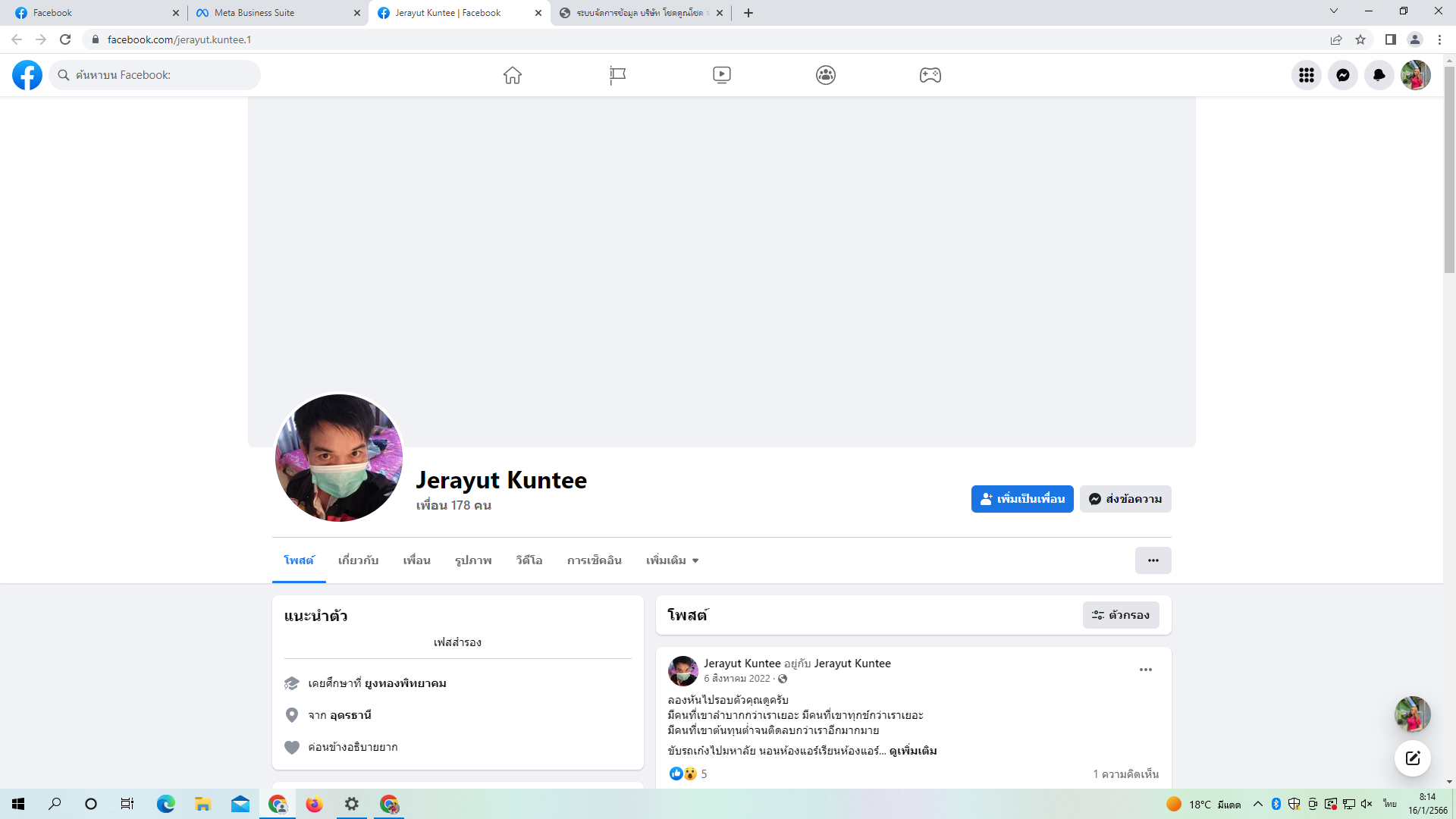The image size is (1456, 819).
Task: Open the Facebook menu grid icon
Action: click(x=1306, y=75)
